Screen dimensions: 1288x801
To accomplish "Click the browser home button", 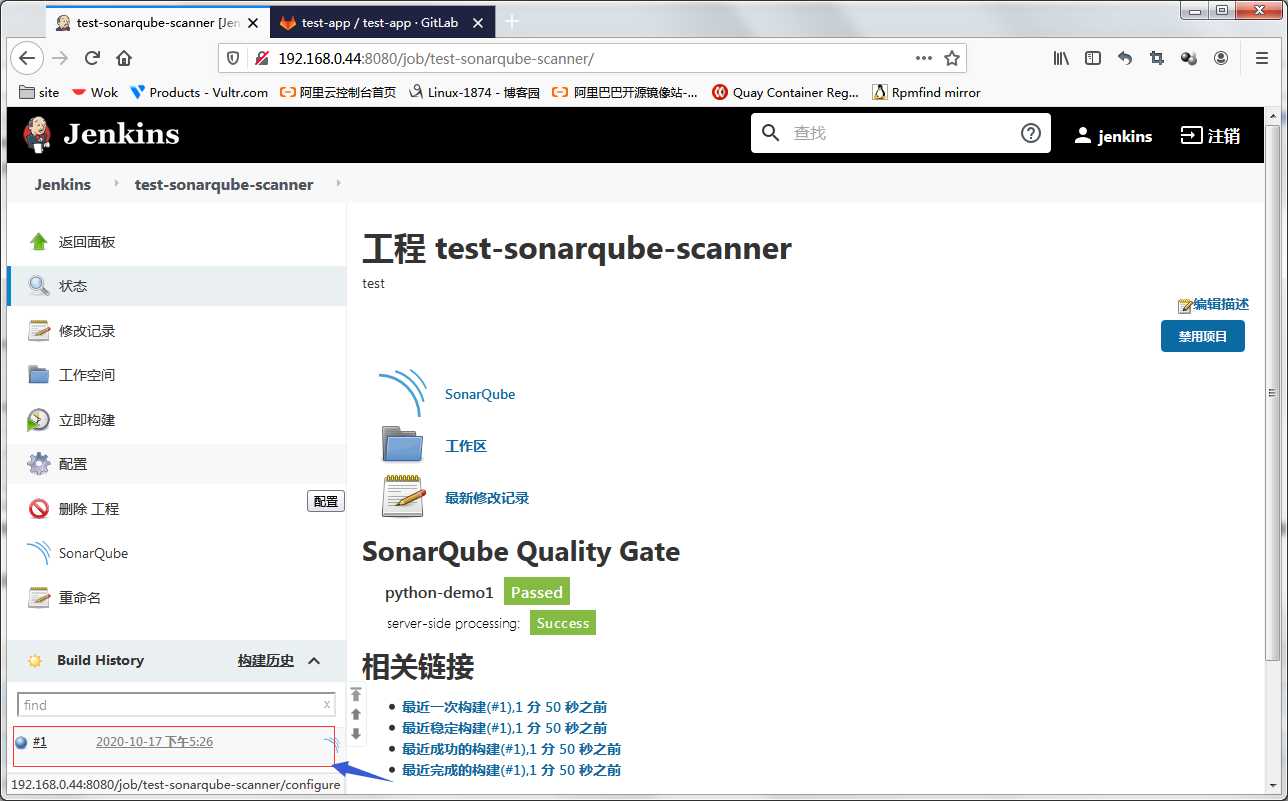I will click(x=124, y=58).
